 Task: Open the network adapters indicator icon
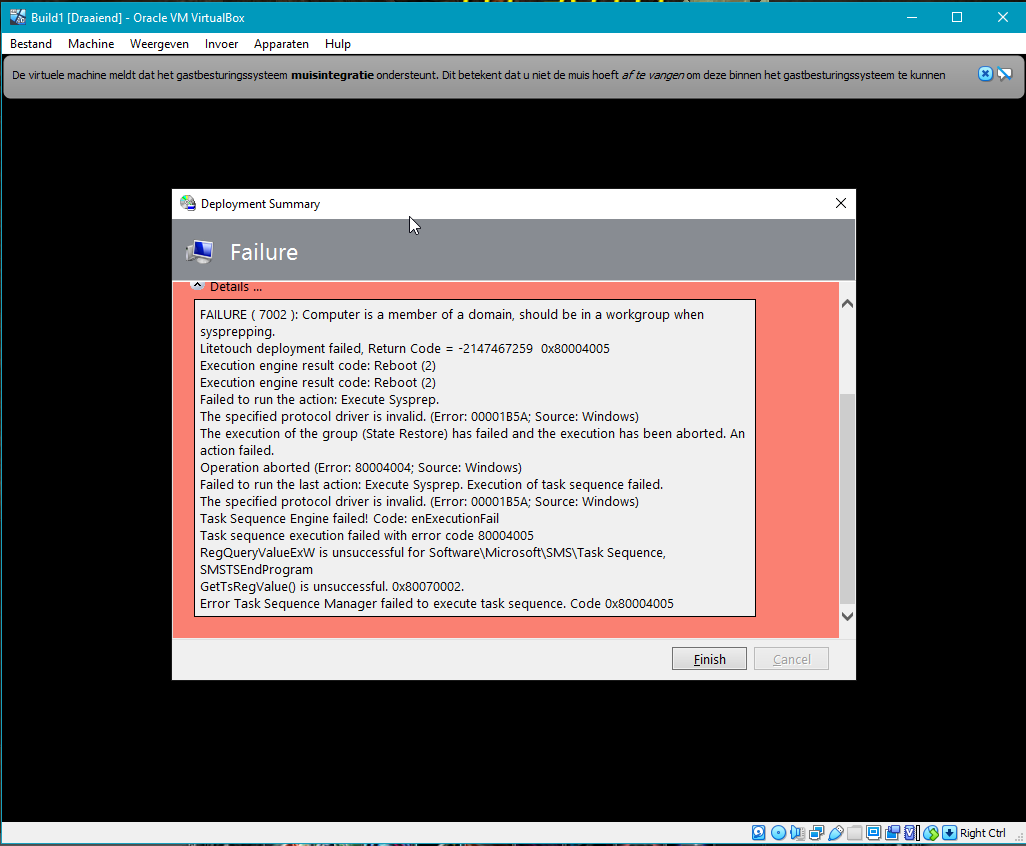[x=817, y=832]
